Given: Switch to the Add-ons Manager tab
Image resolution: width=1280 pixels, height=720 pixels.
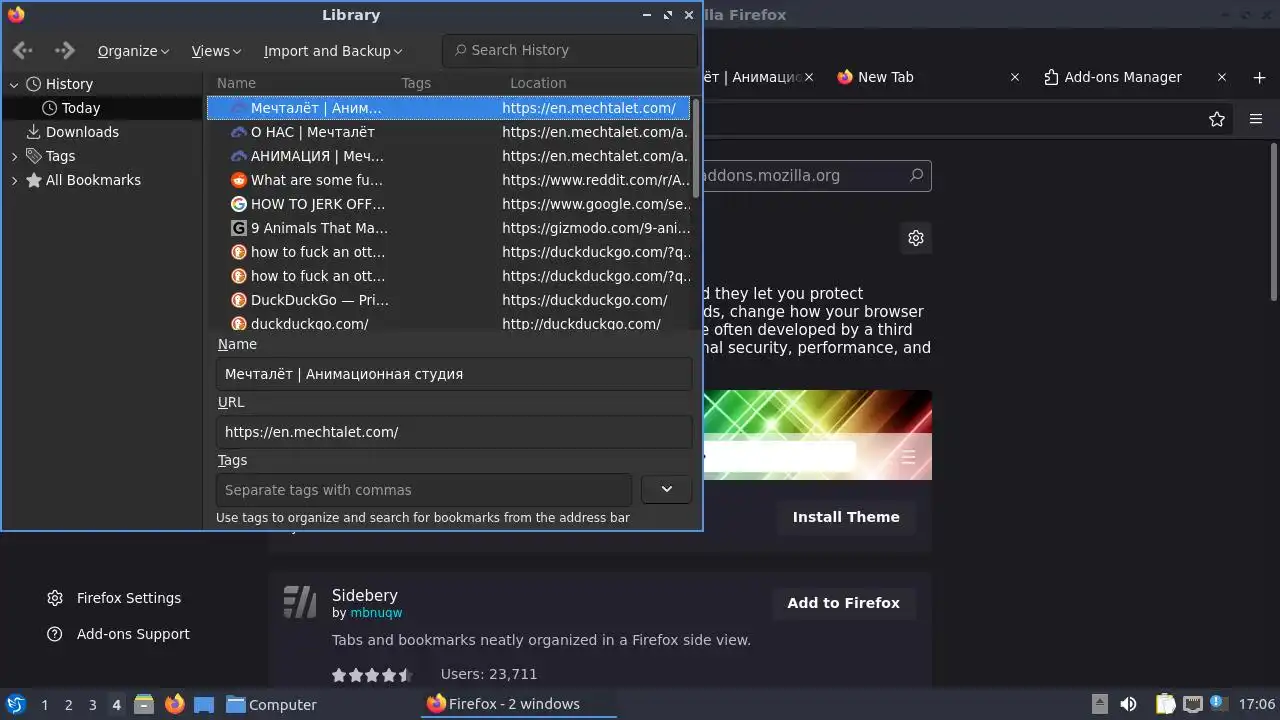Looking at the screenshot, I should (1123, 77).
